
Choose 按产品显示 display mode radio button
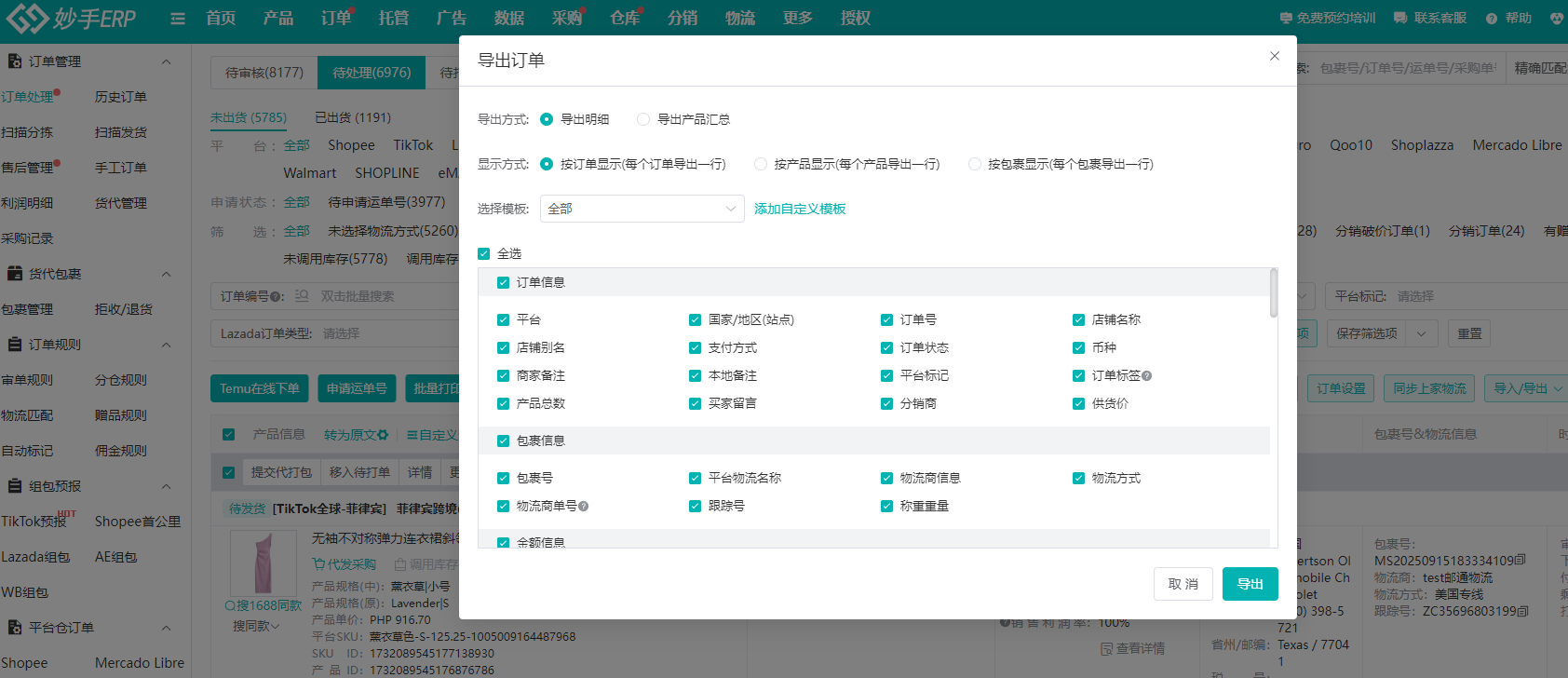761,164
